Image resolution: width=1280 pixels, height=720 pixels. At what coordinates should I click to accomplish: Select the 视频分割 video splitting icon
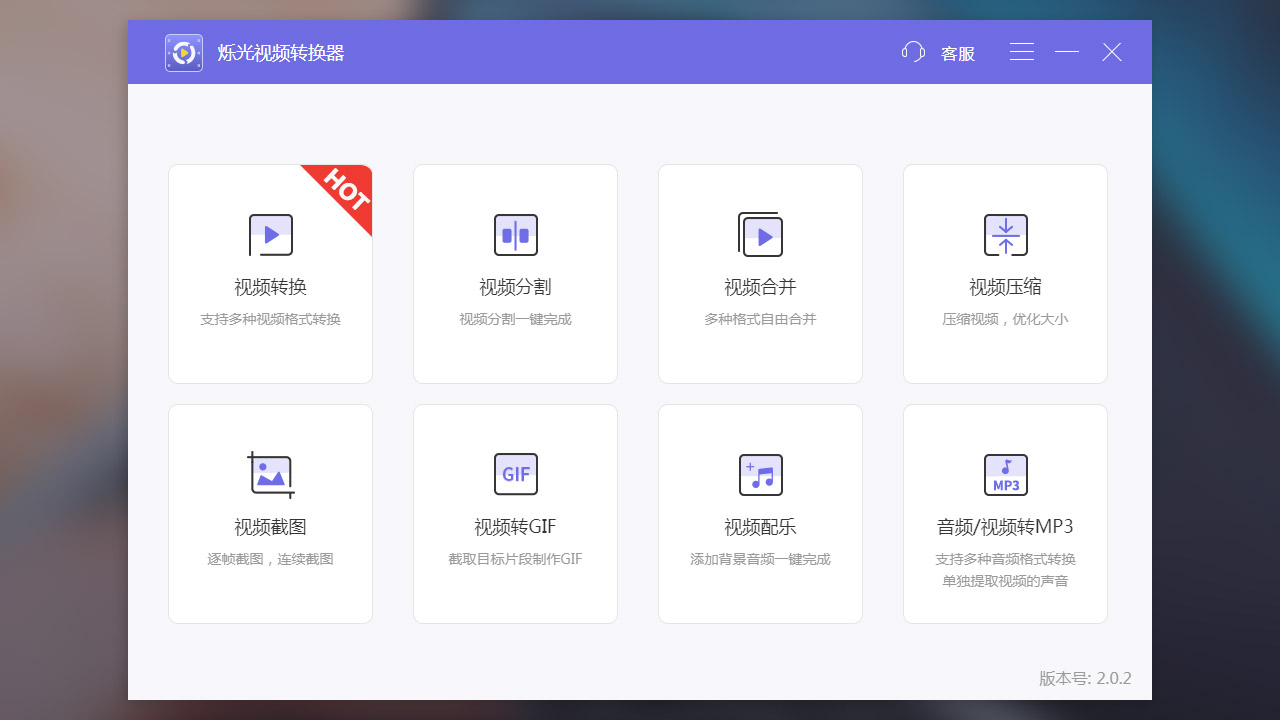515,235
